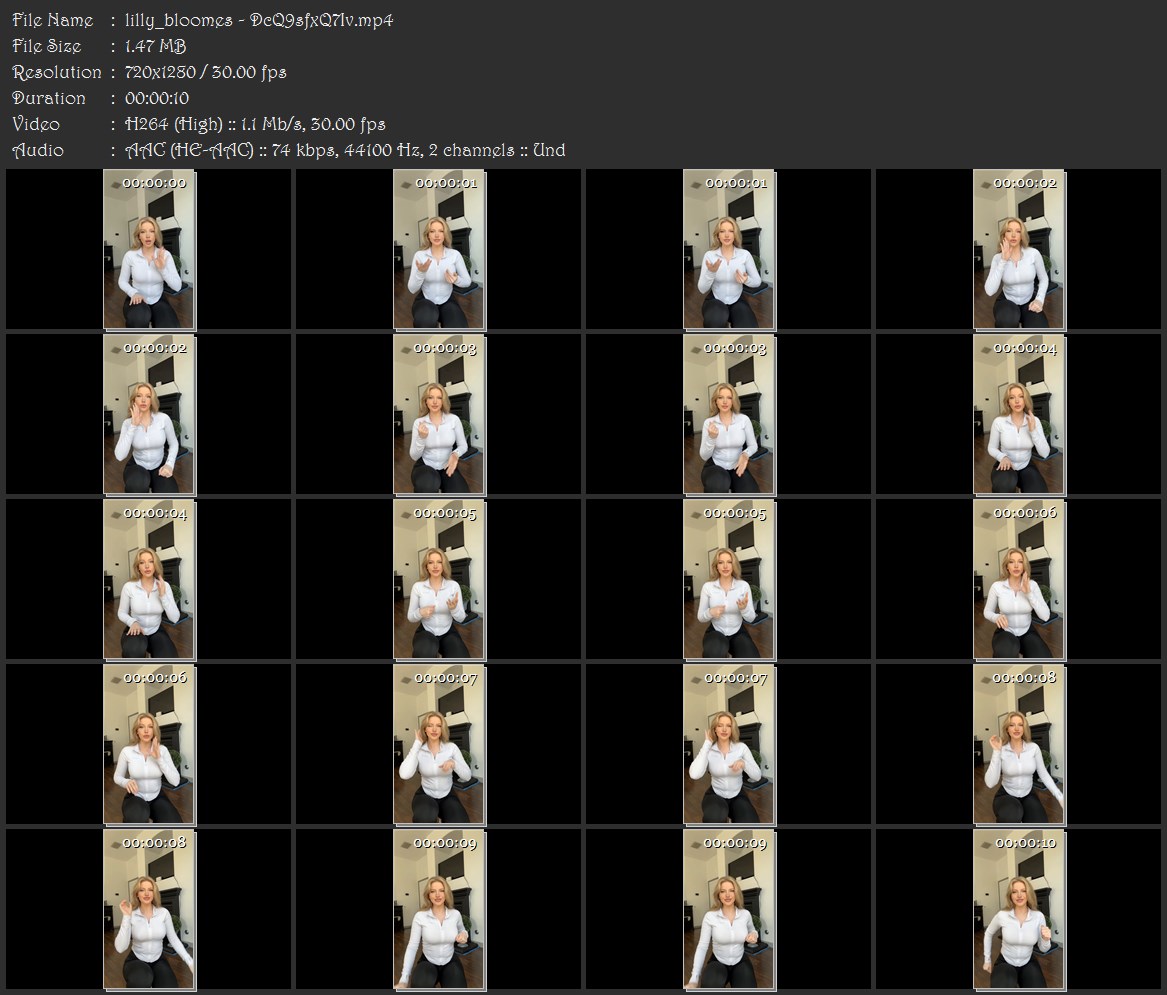Viewport: 1167px width, 995px height.
Task: View the first thumbnail stamped 00:00:08
Action: click(1019, 745)
